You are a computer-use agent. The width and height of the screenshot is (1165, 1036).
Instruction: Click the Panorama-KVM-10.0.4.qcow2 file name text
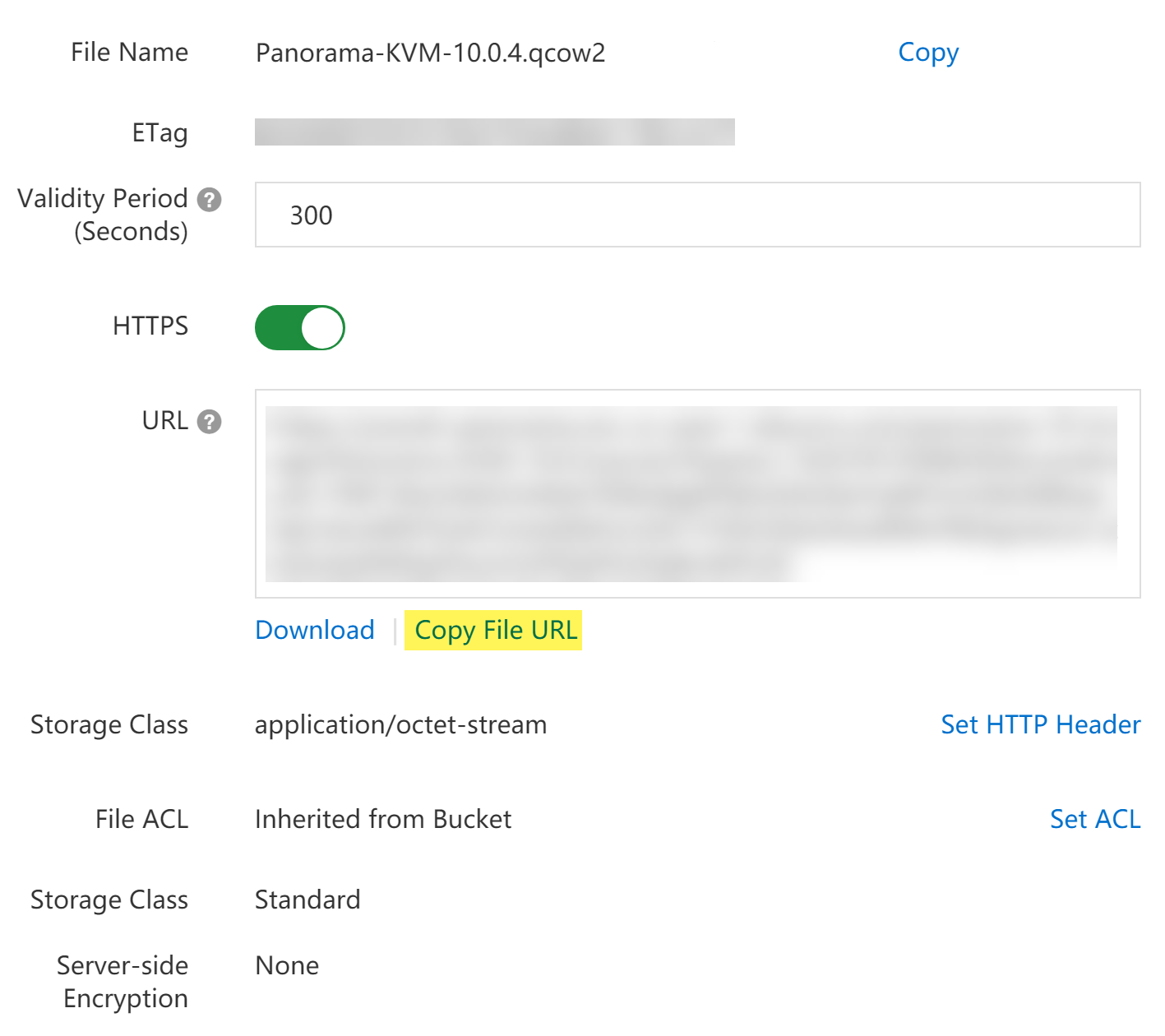430,53
